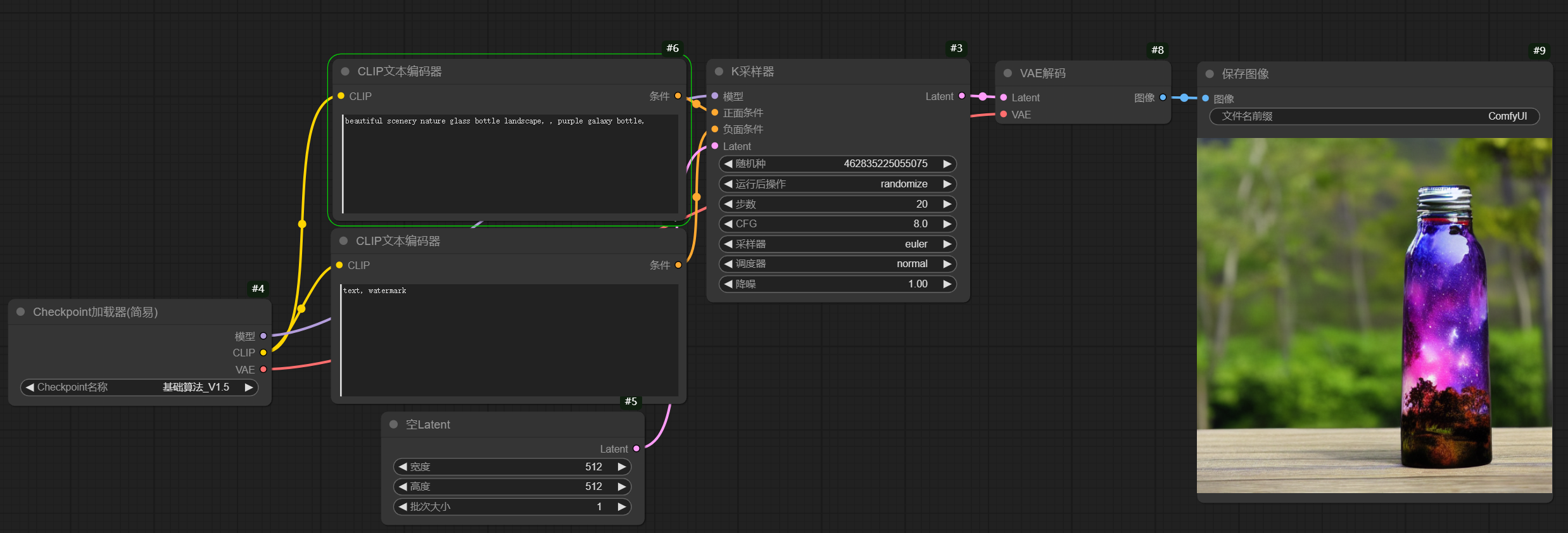Increase 降噪 denoise with right arrow
This screenshot has height=533, width=1568.
coord(947,284)
